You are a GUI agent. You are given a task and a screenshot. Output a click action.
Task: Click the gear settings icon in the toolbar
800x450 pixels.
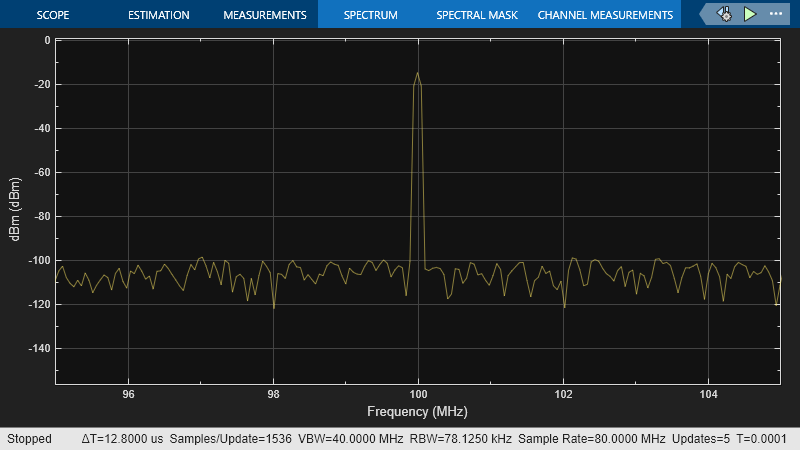[724, 15]
